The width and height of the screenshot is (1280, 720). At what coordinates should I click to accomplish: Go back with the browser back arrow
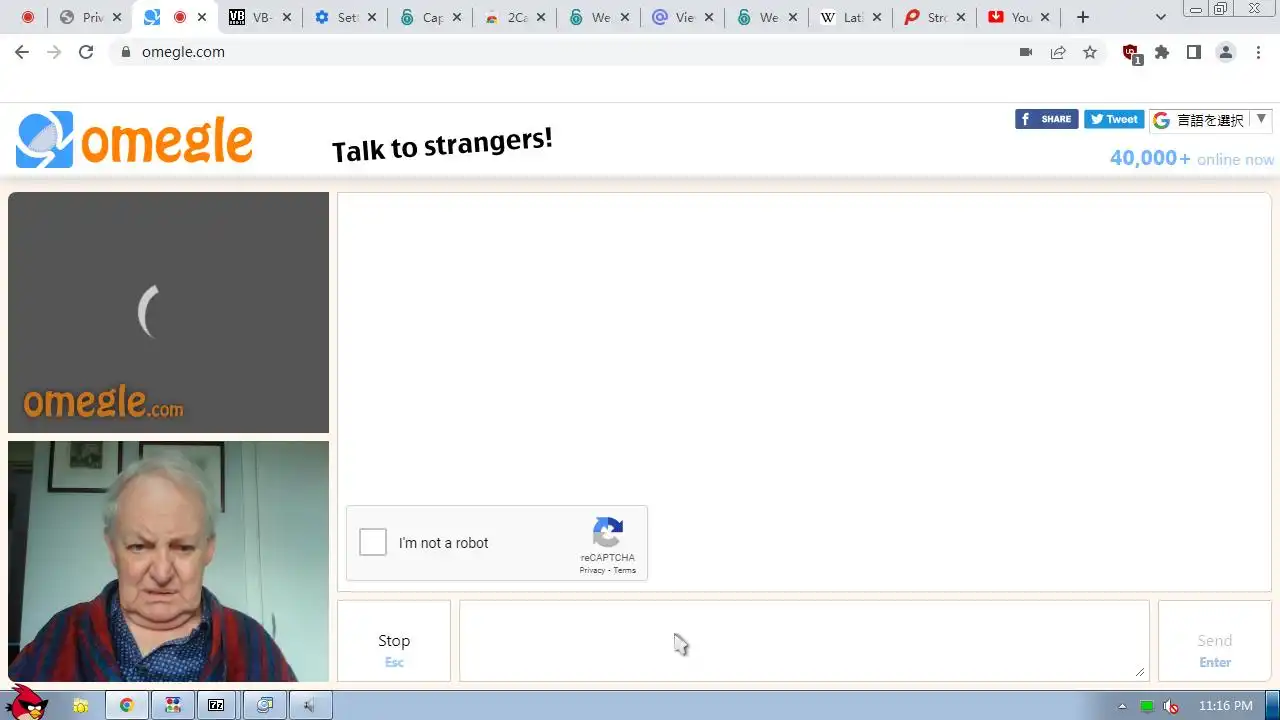(22, 52)
